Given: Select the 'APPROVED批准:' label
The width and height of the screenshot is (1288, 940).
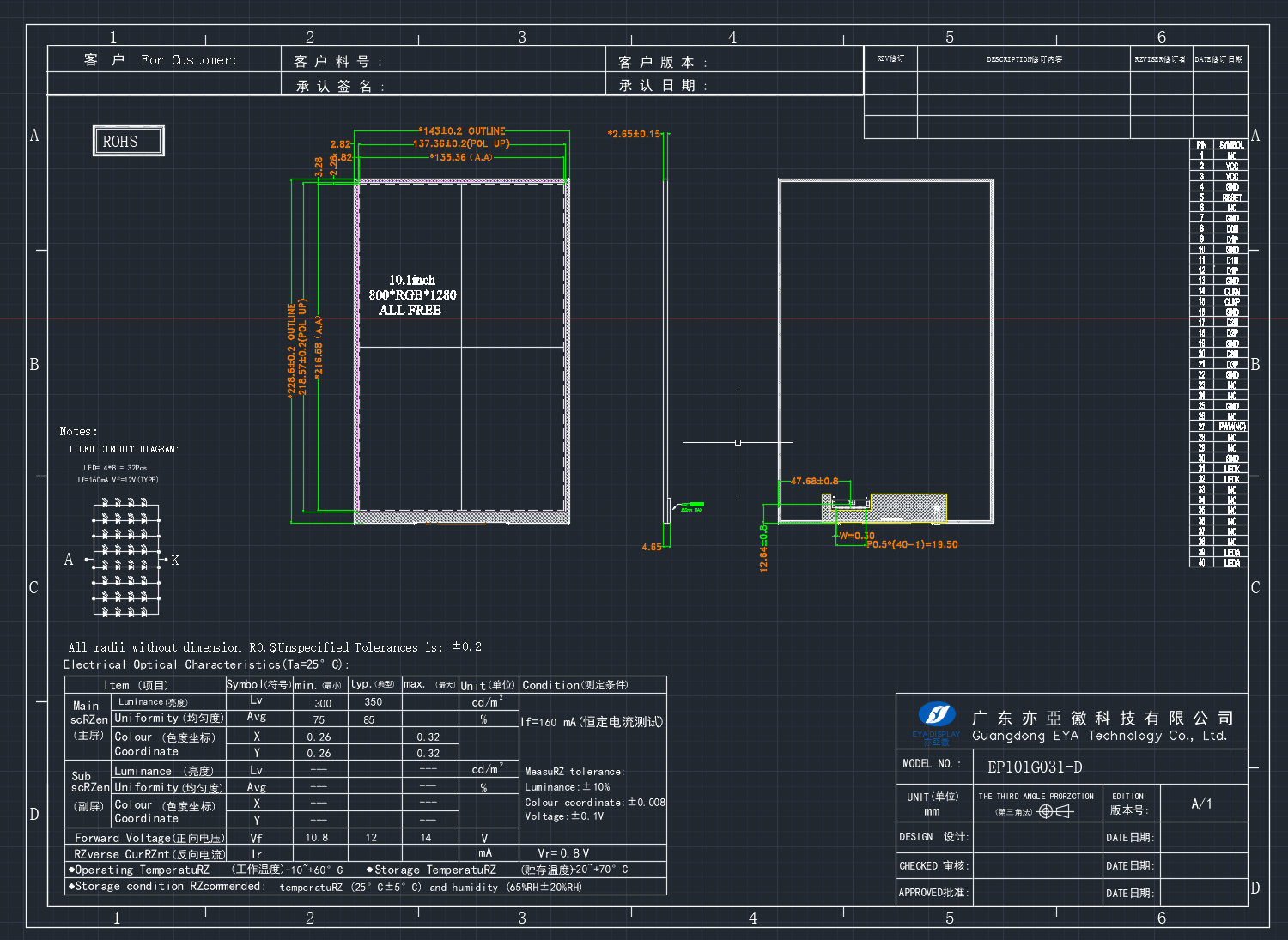Looking at the screenshot, I should click(934, 893).
